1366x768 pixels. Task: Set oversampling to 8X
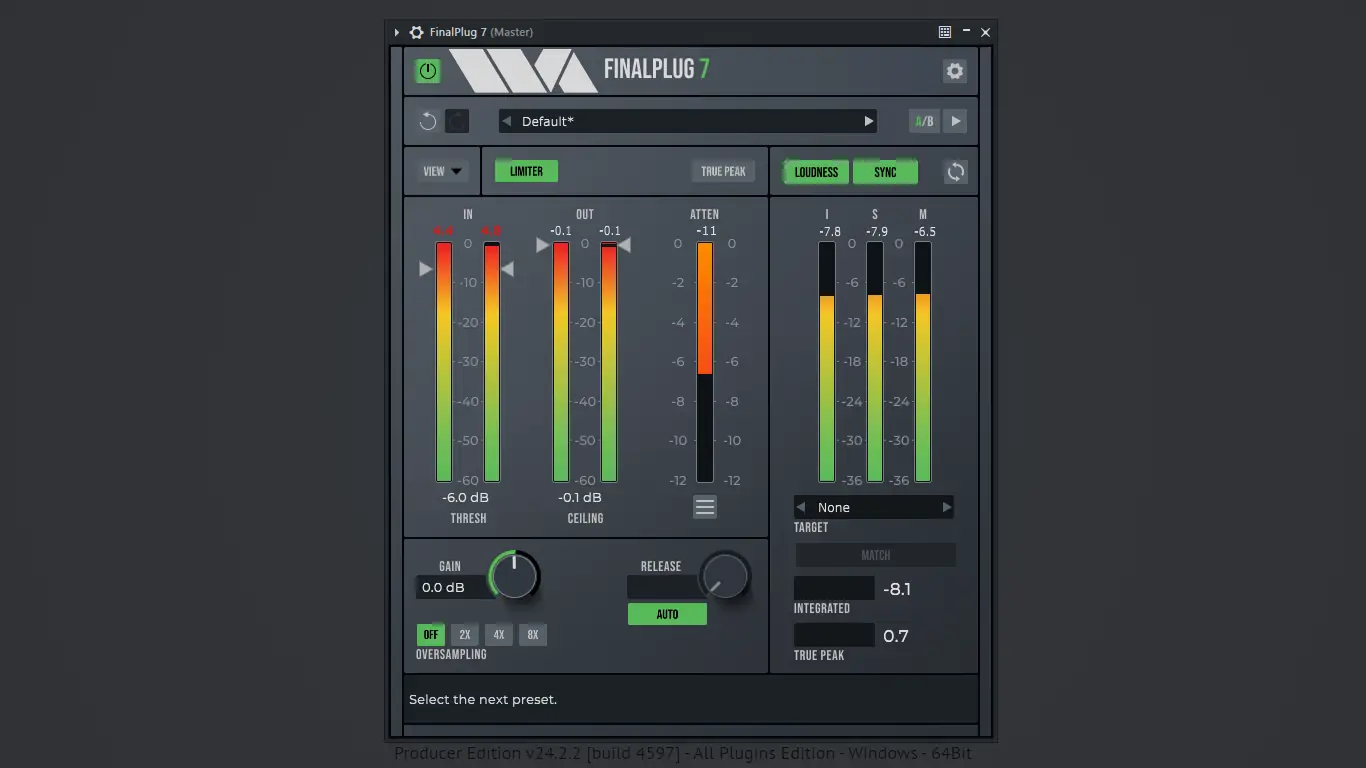[533, 634]
